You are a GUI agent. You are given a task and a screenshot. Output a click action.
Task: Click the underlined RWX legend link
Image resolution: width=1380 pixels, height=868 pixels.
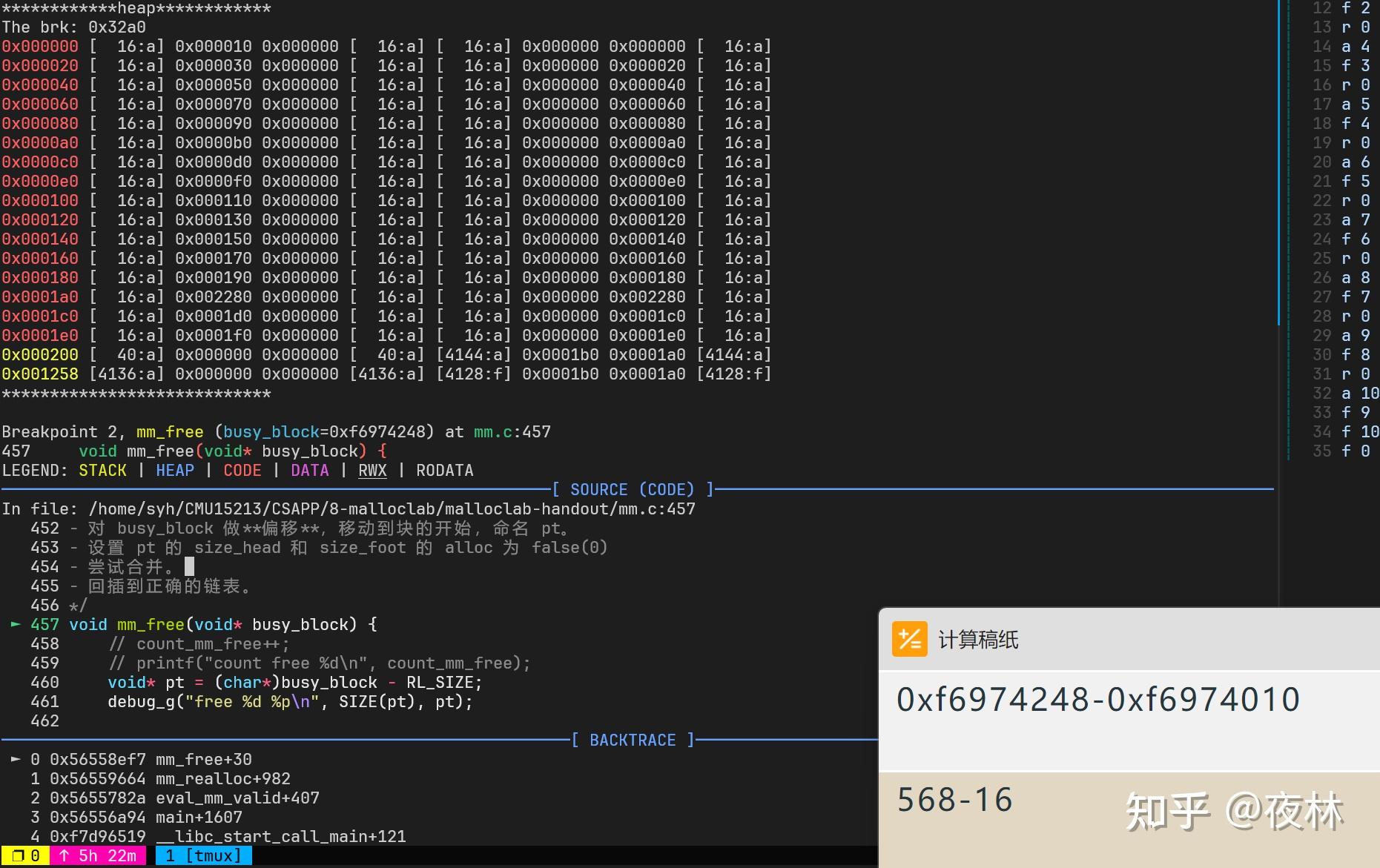pyautogui.click(x=372, y=470)
